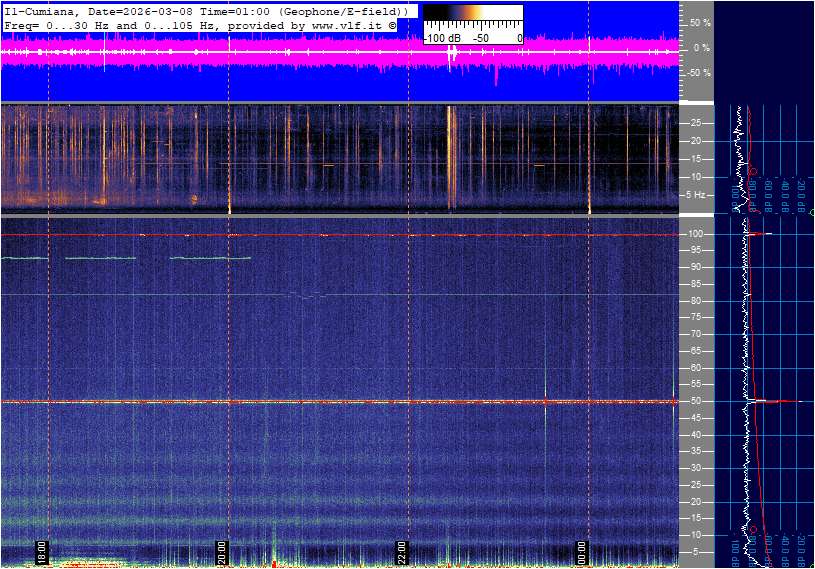Select the 20:00 time marker

(x=221, y=552)
